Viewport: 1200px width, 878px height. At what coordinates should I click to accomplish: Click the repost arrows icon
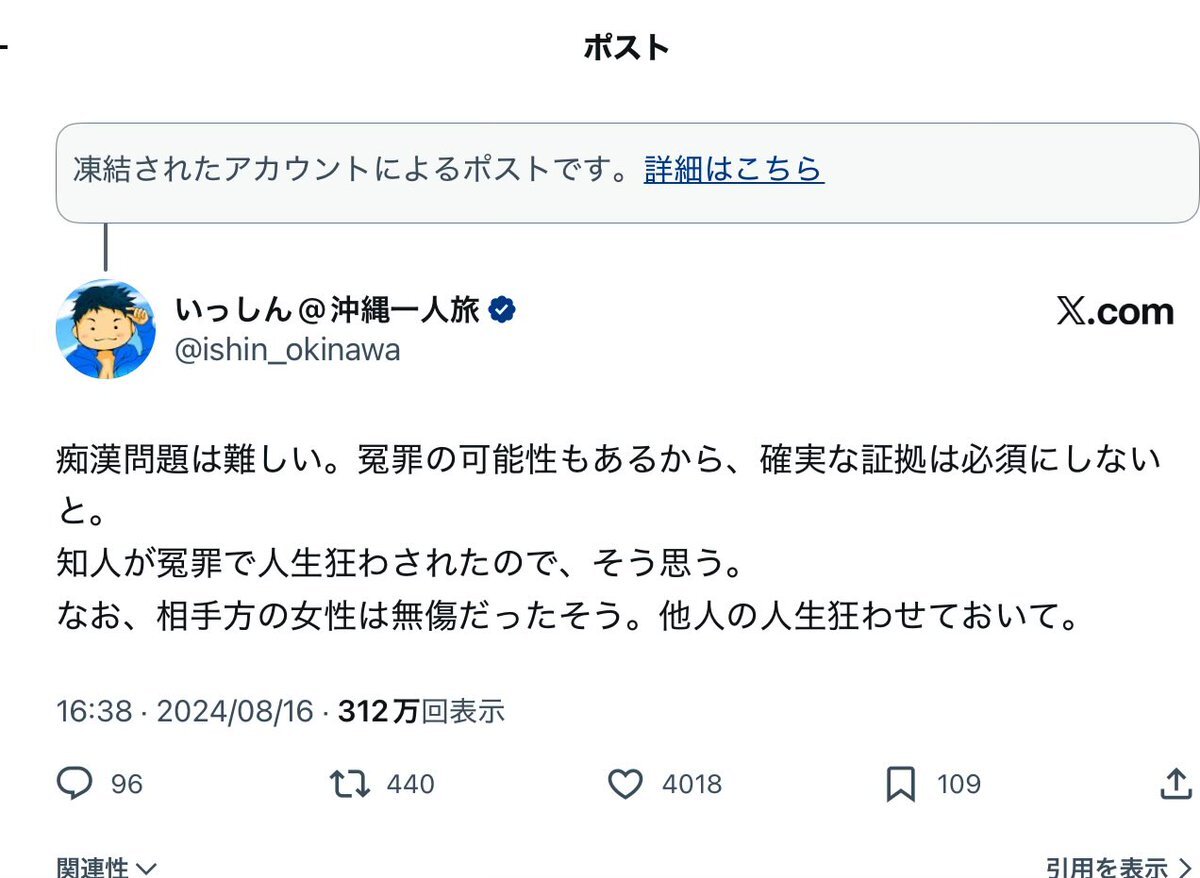(349, 784)
